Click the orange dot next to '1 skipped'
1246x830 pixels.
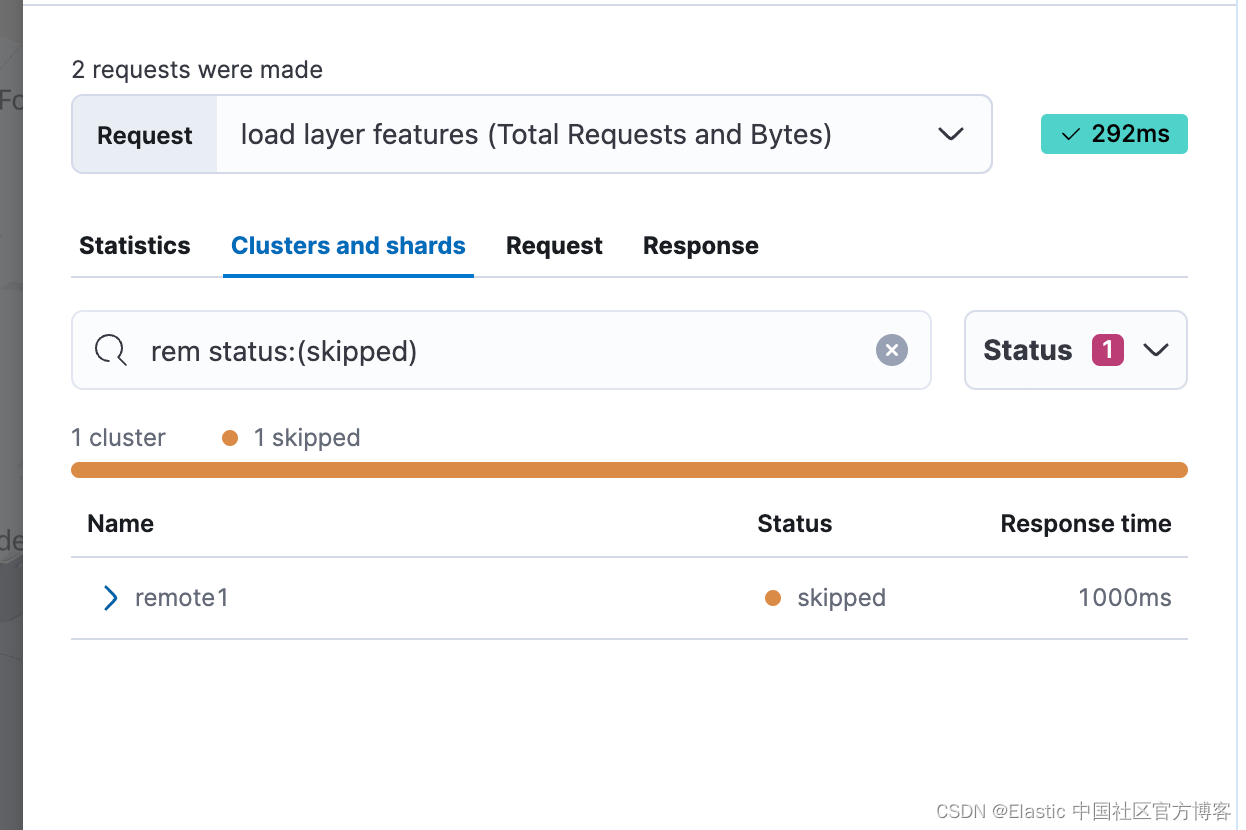229,437
